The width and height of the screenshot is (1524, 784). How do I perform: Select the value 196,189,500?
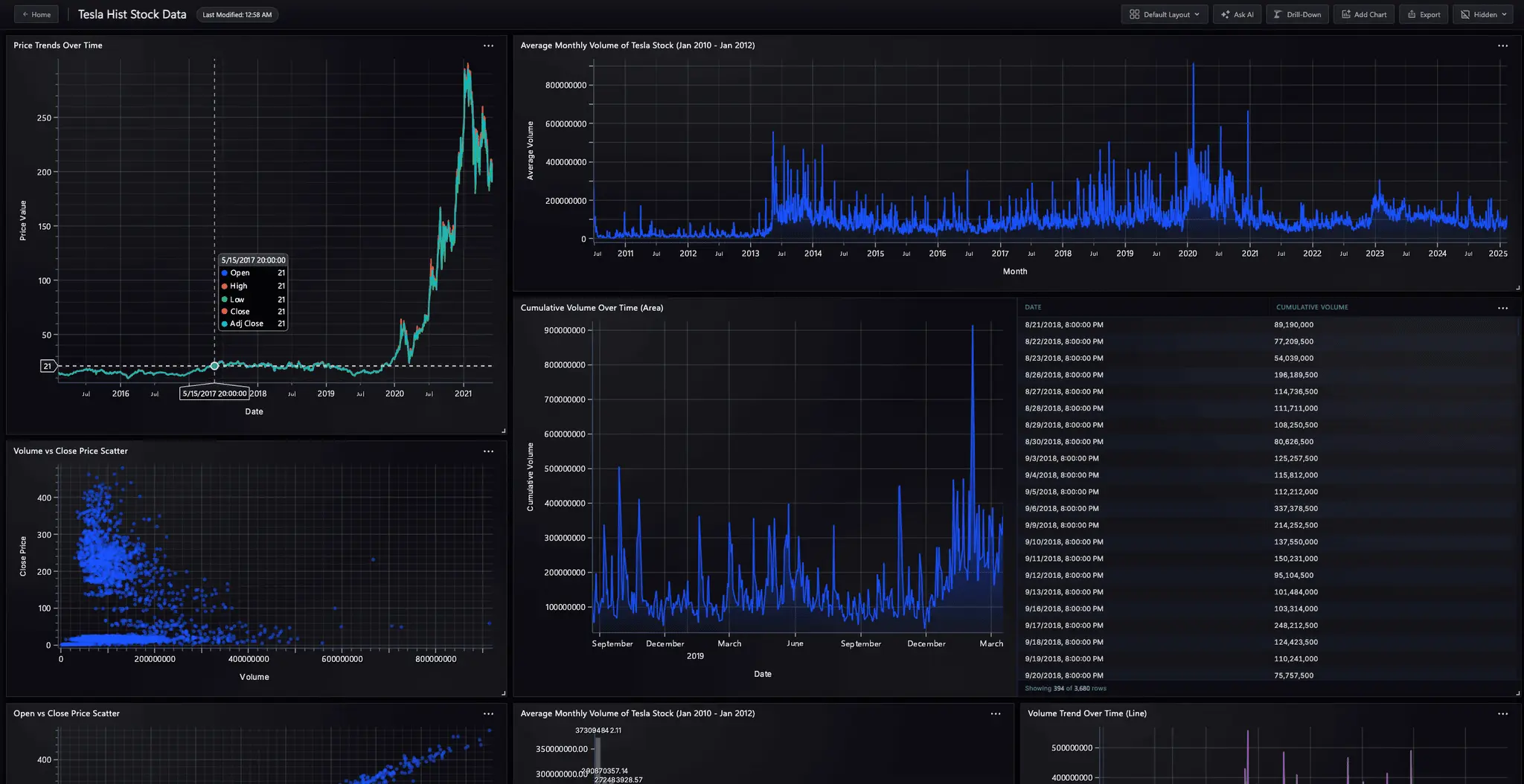click(x=1296, y=375)
